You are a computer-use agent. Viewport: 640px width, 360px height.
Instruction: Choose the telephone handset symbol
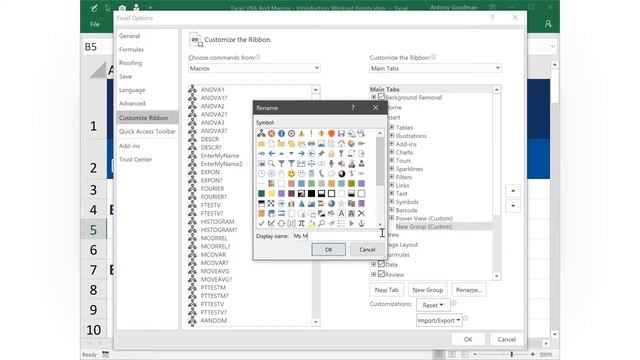pyautogui.click(x=321, y=173)
